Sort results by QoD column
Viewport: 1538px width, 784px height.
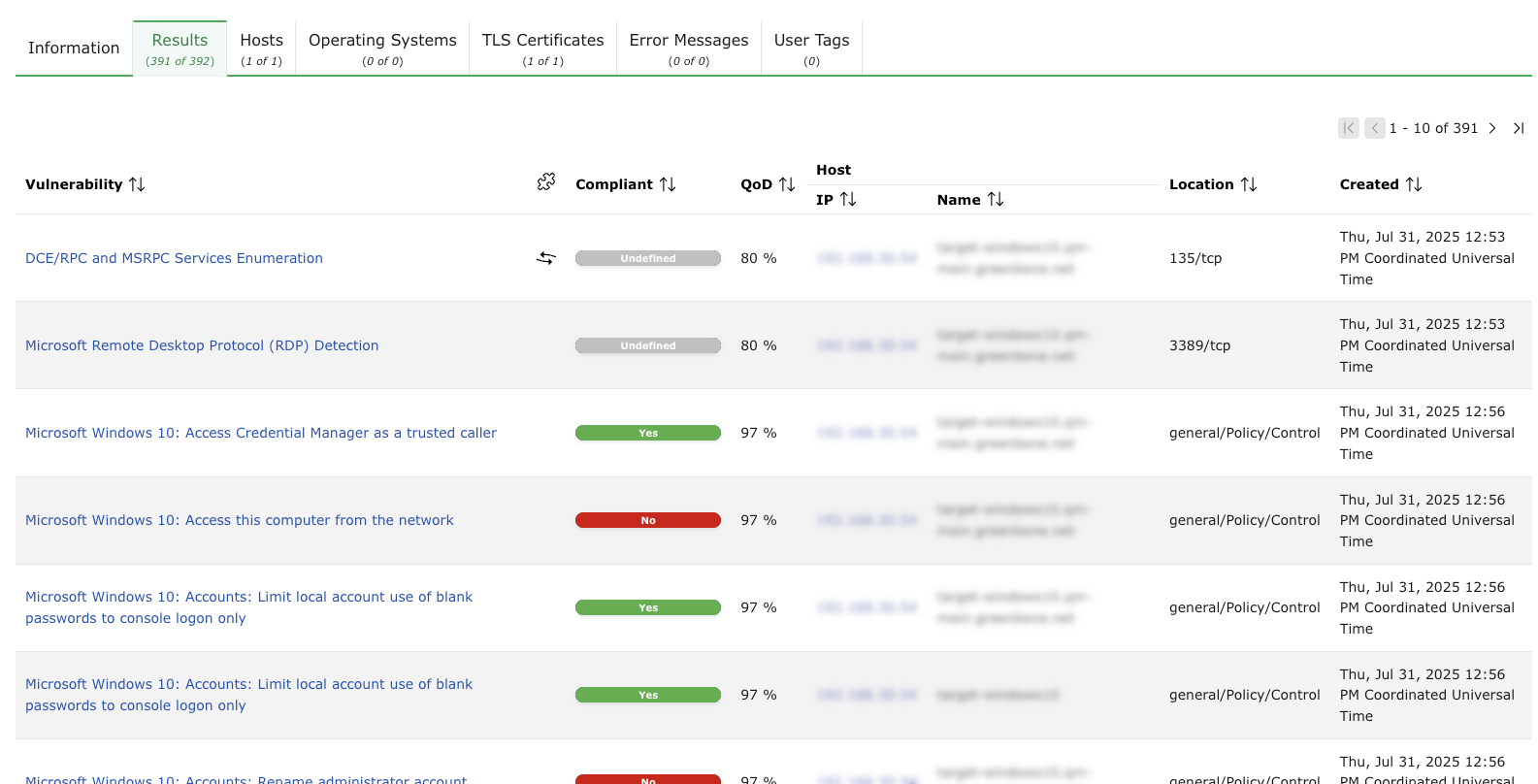(x=786, y=184)
